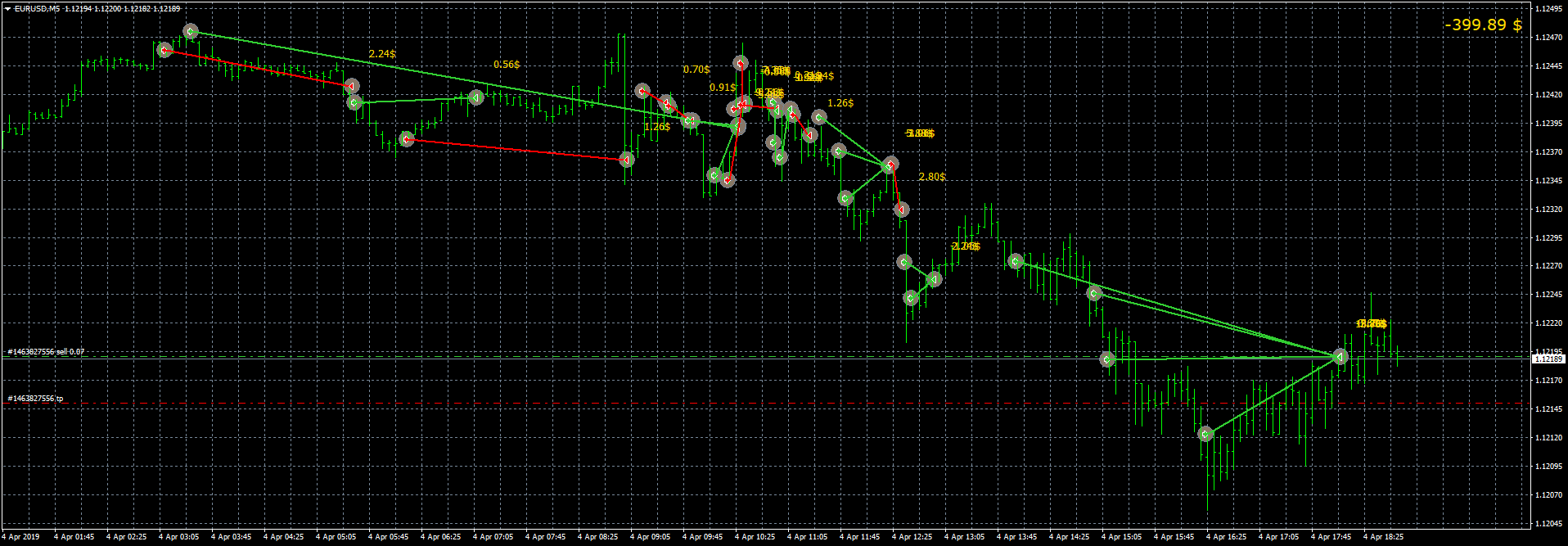Click the 4 Apr 08:25 time label
This screenshot has width=1568, height=546.
pos(597,537)
